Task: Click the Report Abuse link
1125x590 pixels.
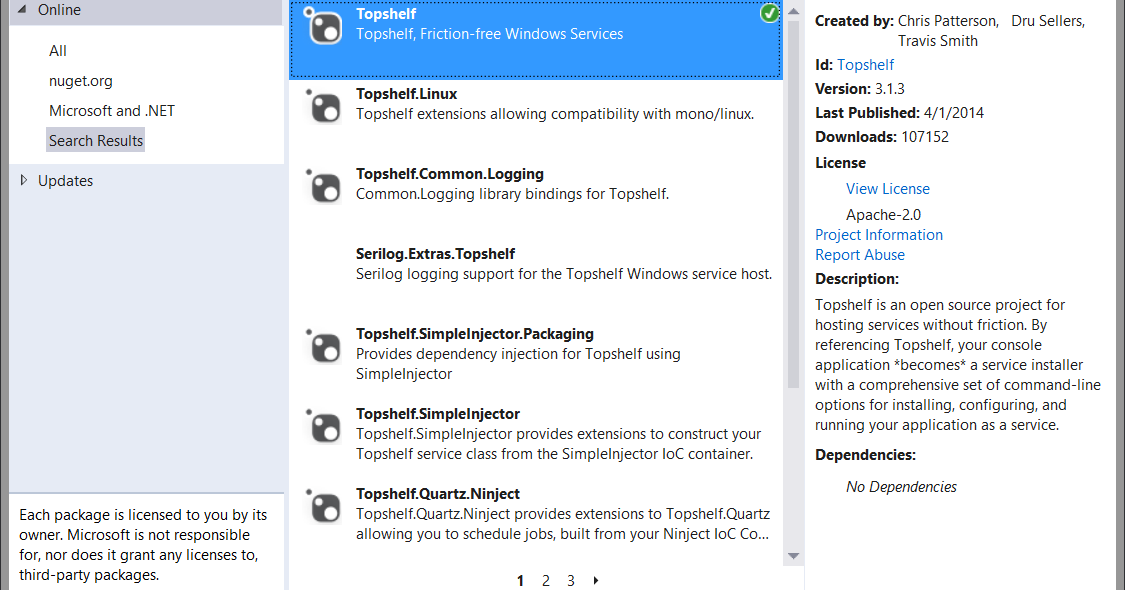Action: click(860, 255)
